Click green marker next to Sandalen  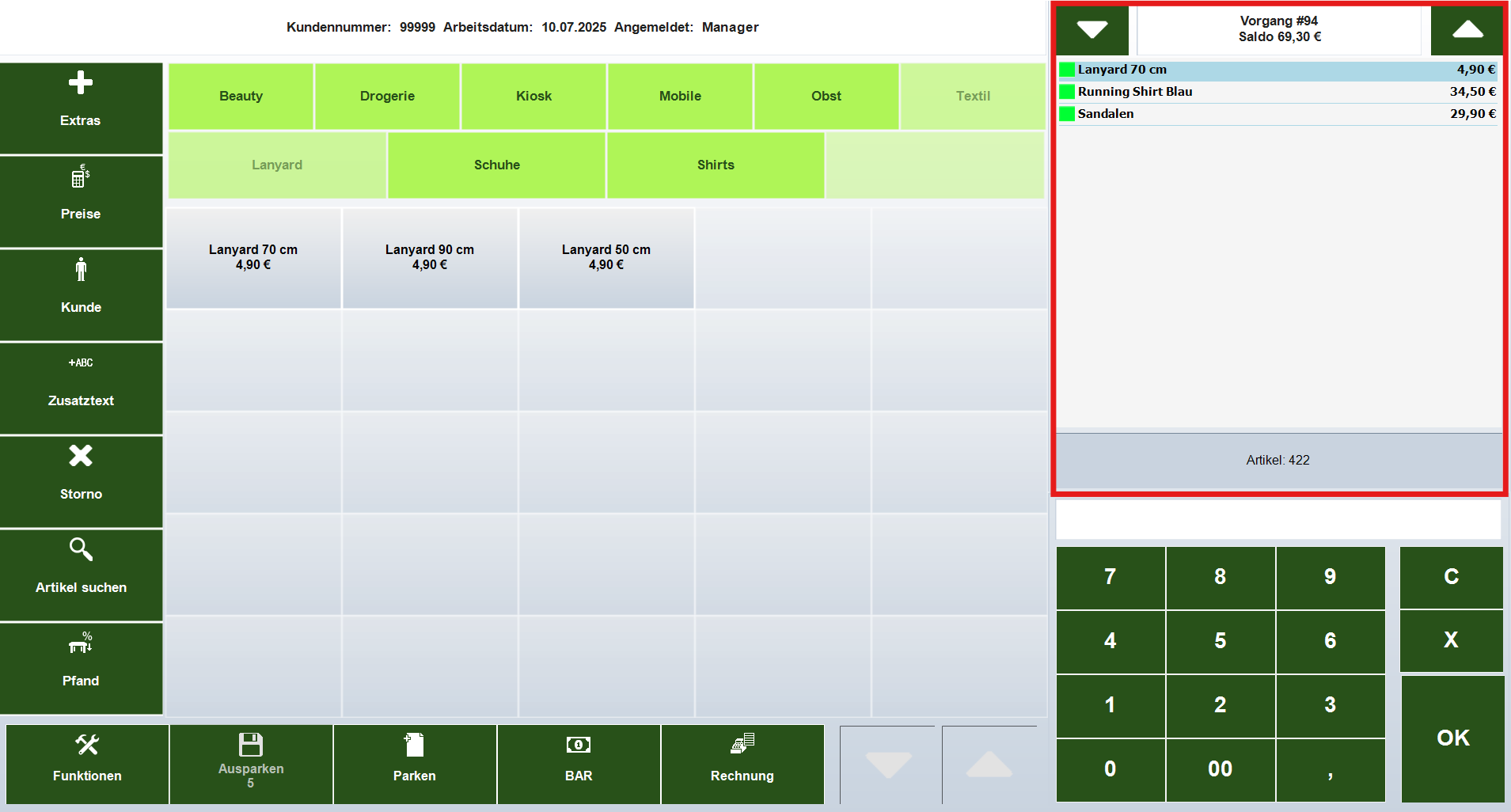point(1067,114)
